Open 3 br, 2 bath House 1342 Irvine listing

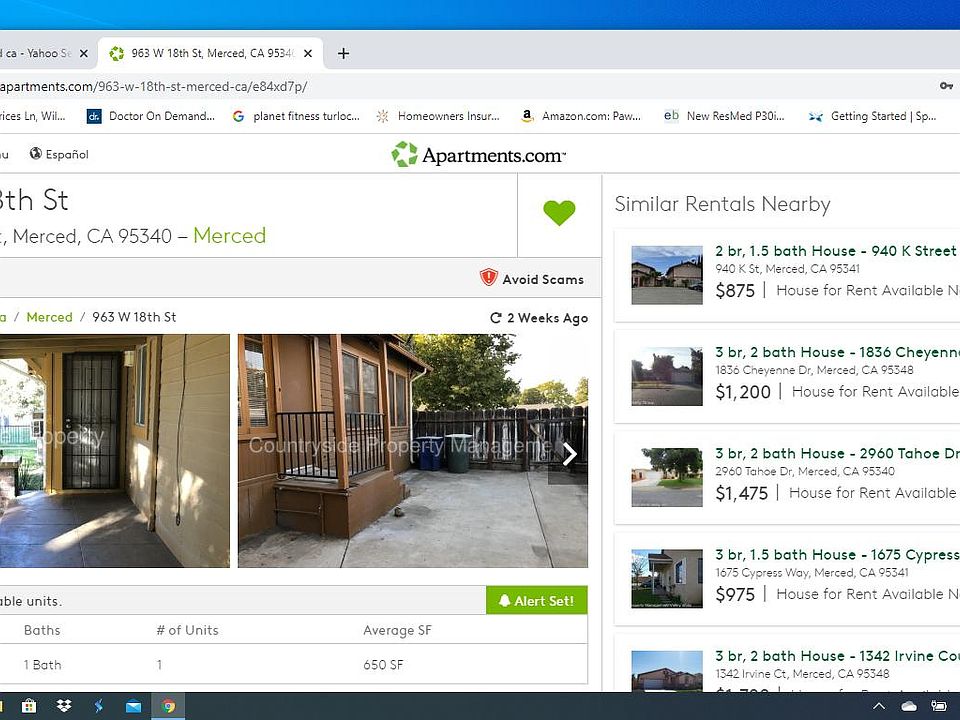click(x=838, y=656)
